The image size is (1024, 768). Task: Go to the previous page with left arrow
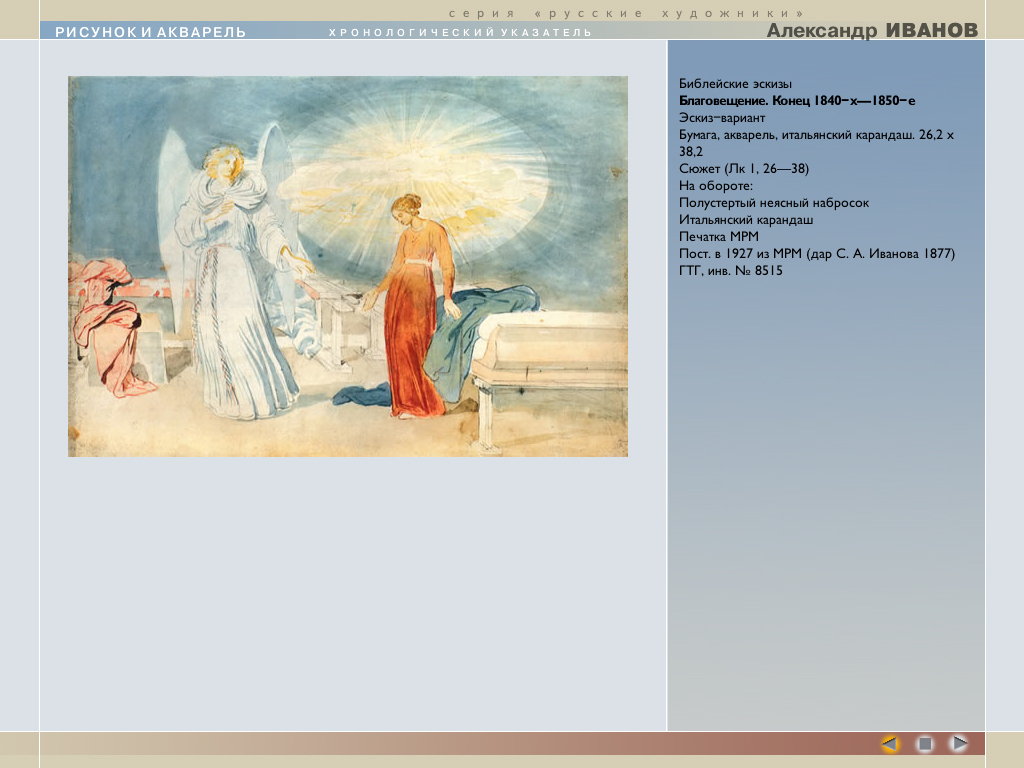click(890, 744)
